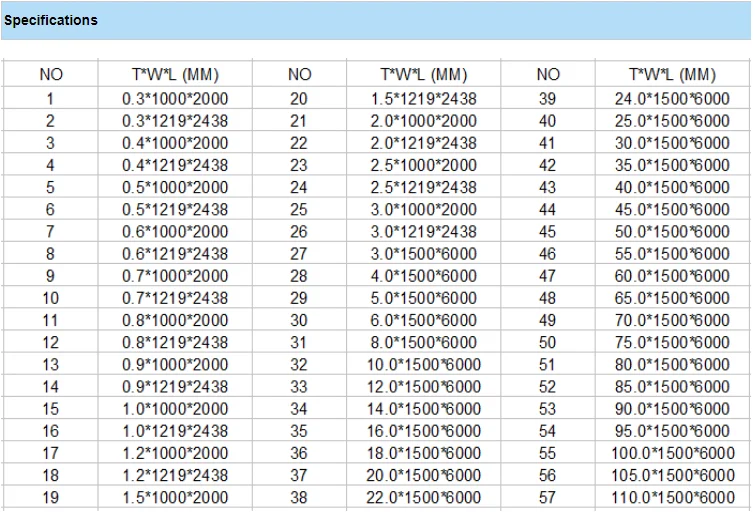Pick the 2.5*1219*2438 size
The image size is (755, 513).
point(424,187)
